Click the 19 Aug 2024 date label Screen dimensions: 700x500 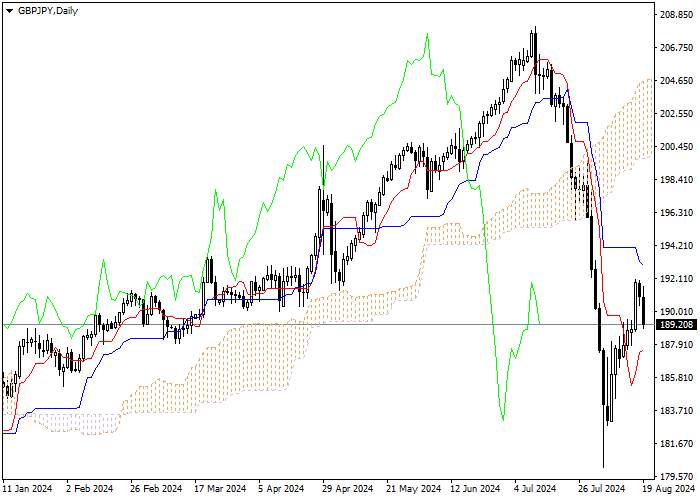pyautogui.click(x=668, y=488)
